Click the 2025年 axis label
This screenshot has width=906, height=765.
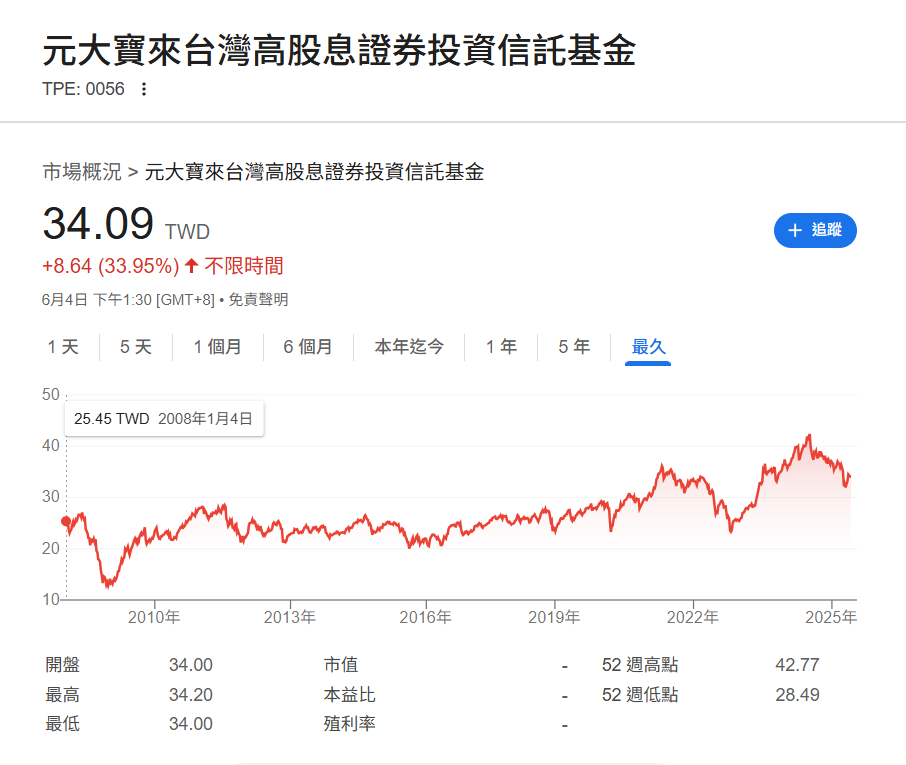tap(831, 617)
